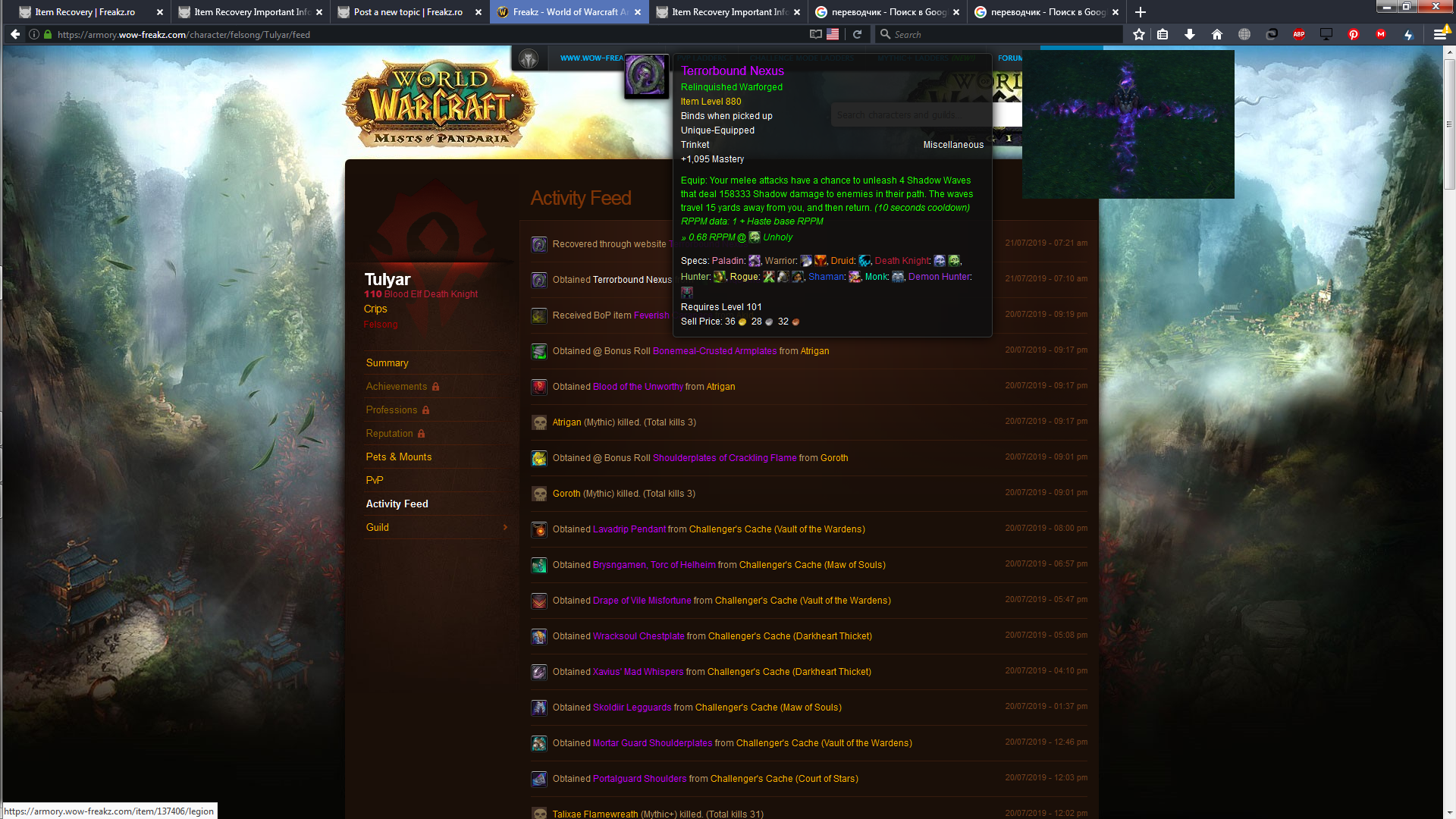Click the monitor screen toolbar icon
The width and height of the screenshot is (1456, 819).
(x=1326, y=34)
